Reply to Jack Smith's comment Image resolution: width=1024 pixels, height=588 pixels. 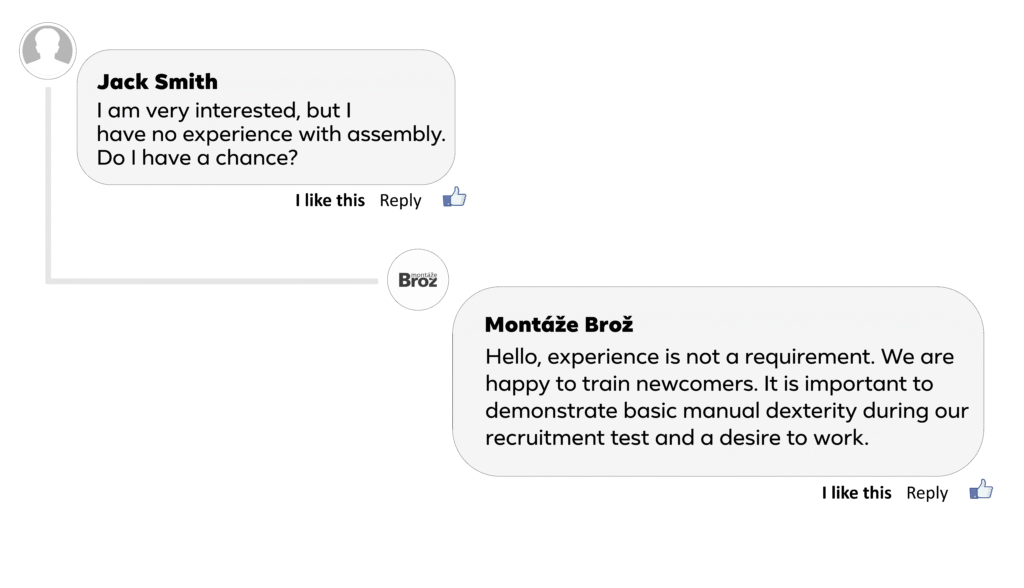tap(401, 201)
